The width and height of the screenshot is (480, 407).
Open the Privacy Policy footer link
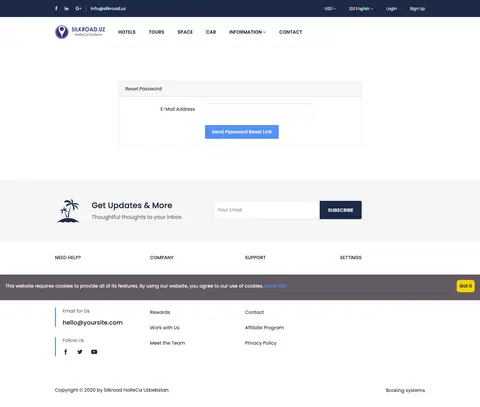click(x=261, y=343)
